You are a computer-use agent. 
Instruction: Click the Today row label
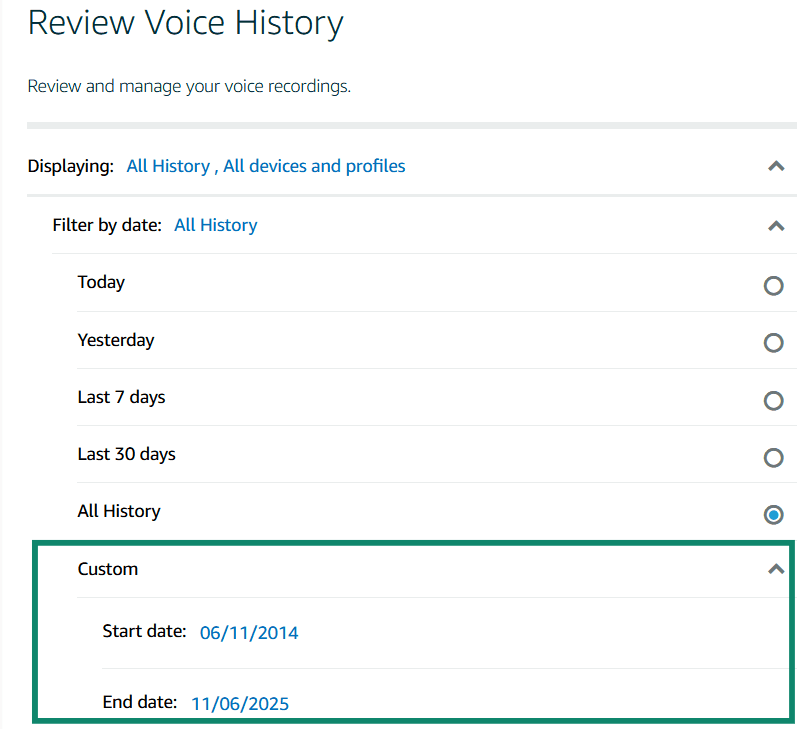coord(101,283)
